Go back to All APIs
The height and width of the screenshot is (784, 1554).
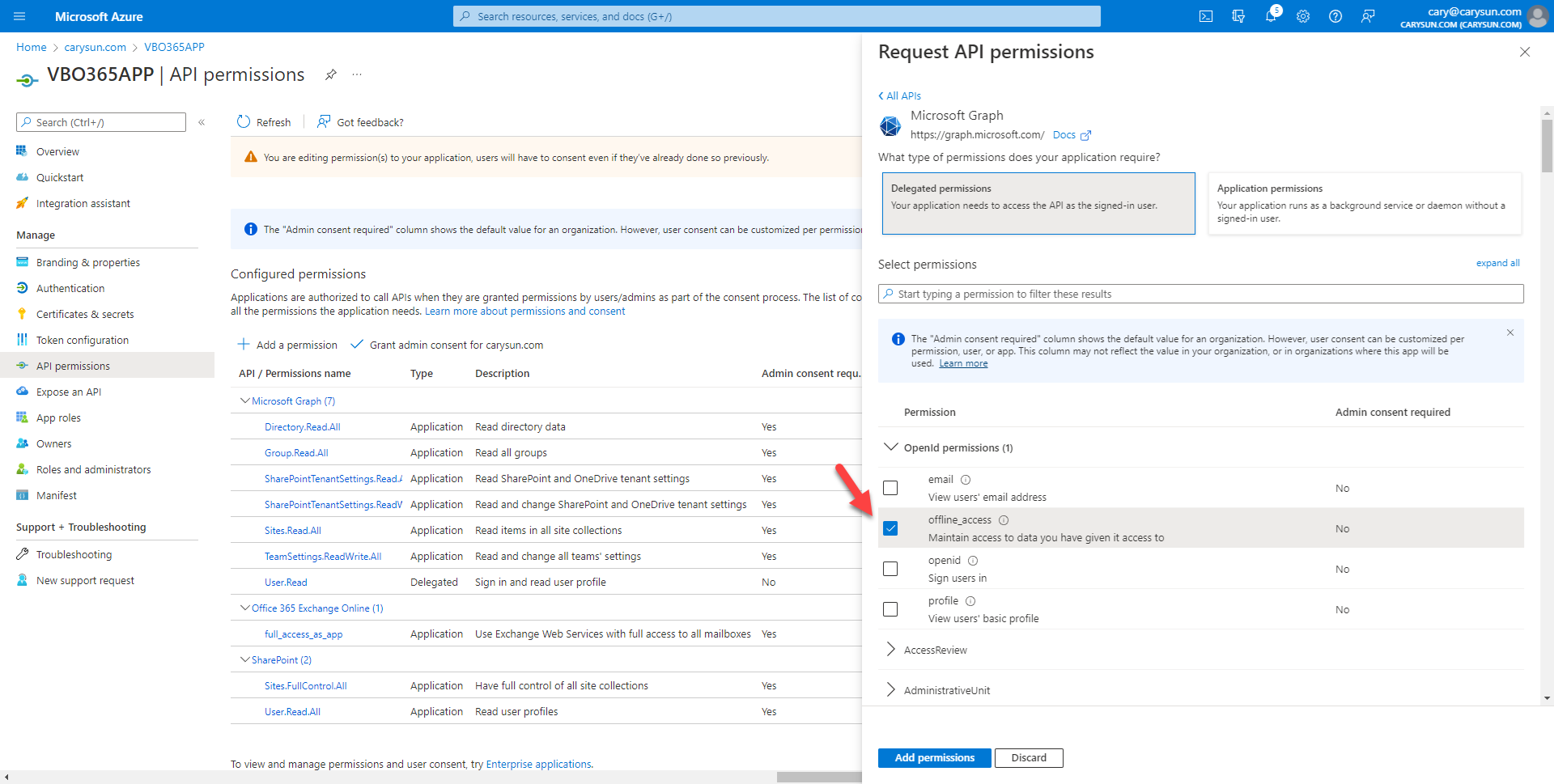tap(900, 95)
